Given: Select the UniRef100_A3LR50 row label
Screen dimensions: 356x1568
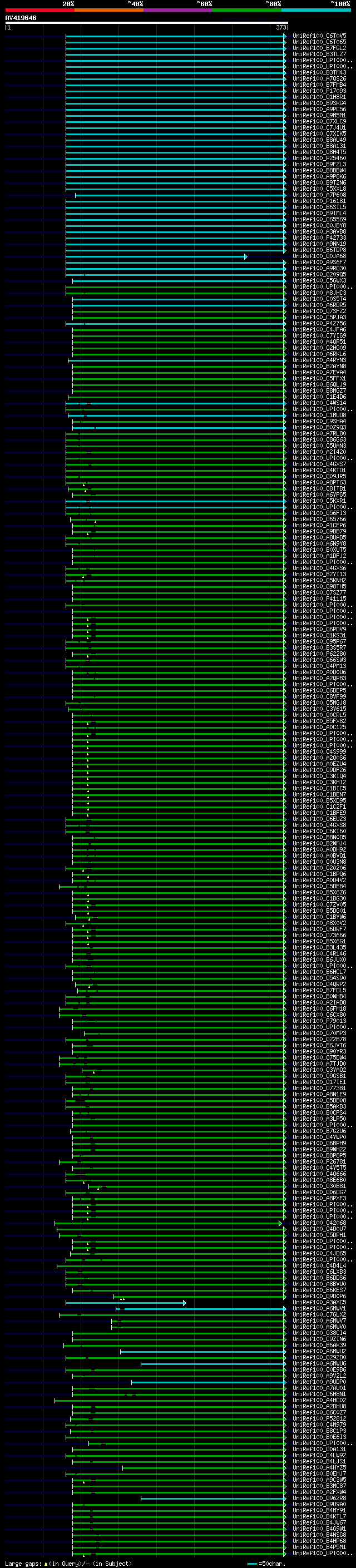Looking at the screenshot, I should point(319,1118).
